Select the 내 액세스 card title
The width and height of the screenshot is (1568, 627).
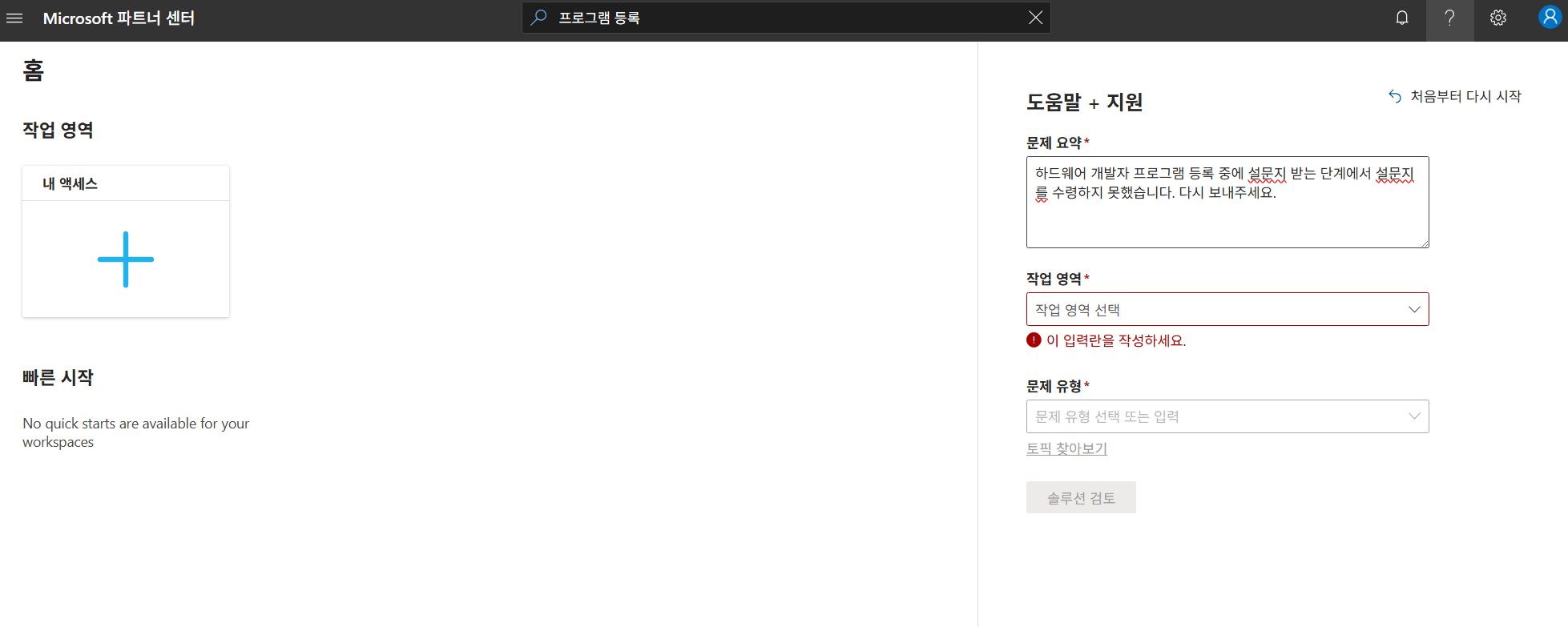point(71,183)
